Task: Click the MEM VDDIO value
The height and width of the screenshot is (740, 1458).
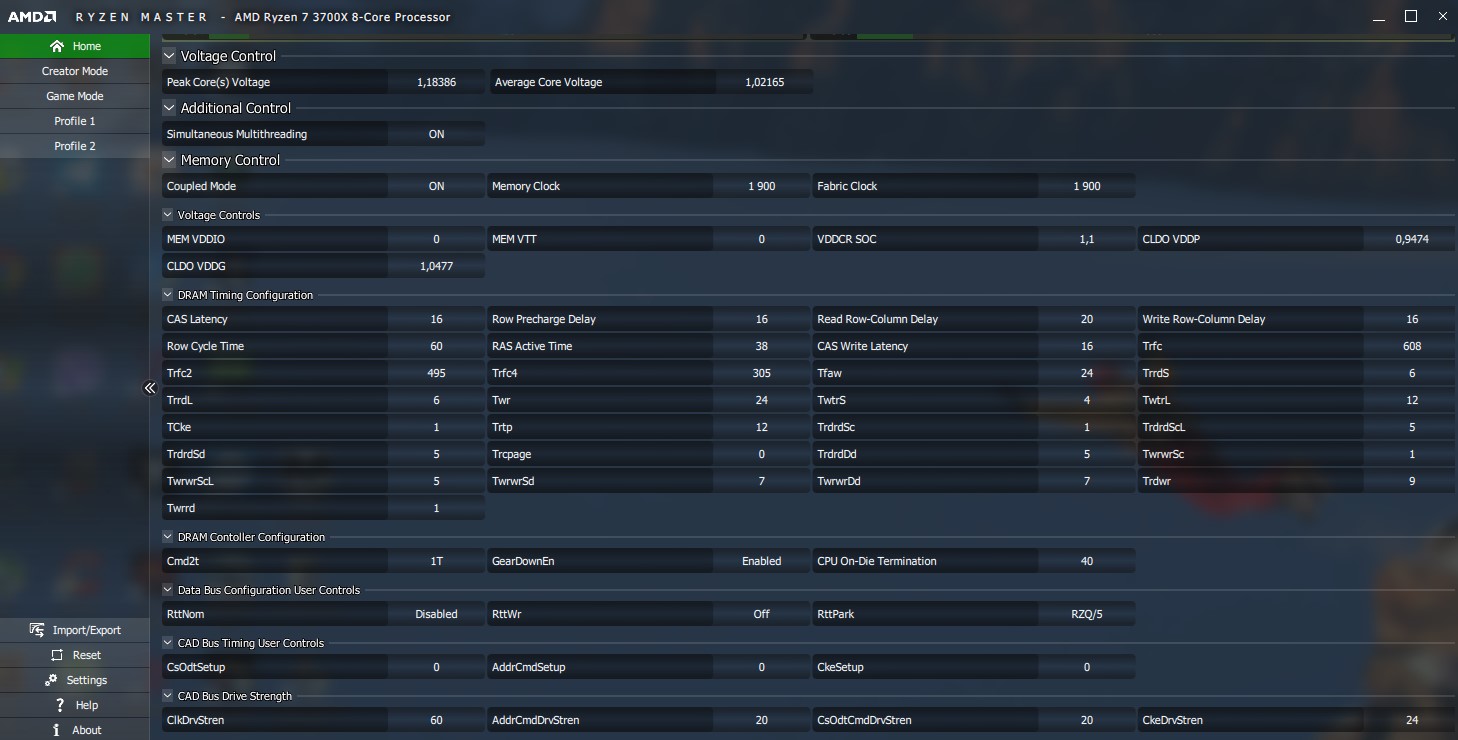Action: (x=436, y=239)
